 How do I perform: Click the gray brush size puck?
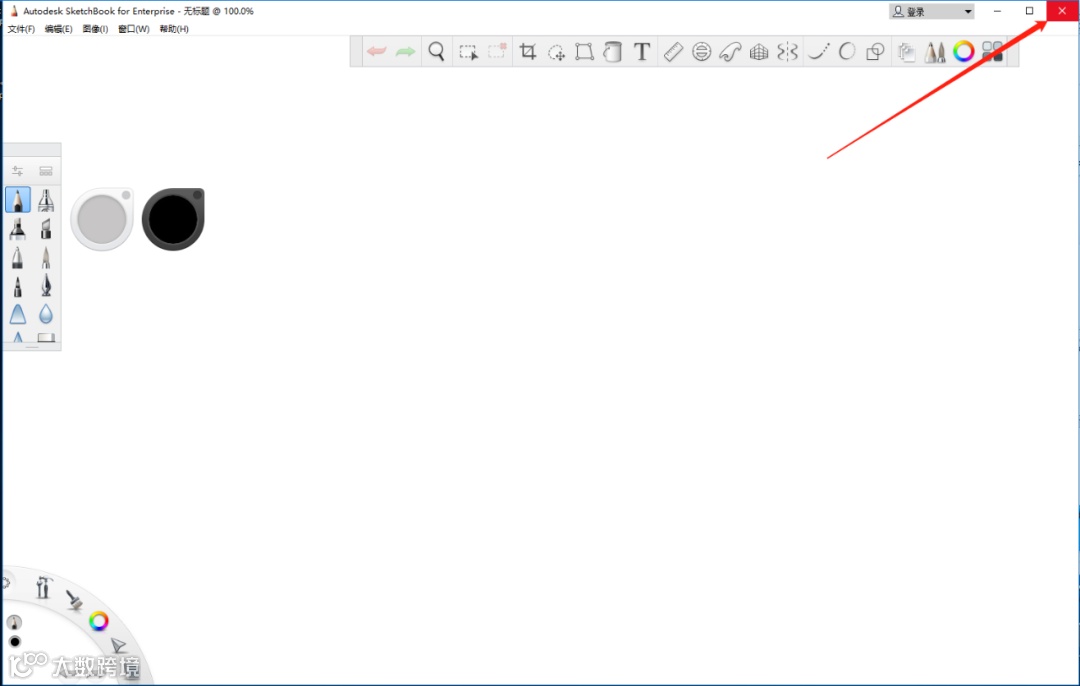tap(102, 219)
